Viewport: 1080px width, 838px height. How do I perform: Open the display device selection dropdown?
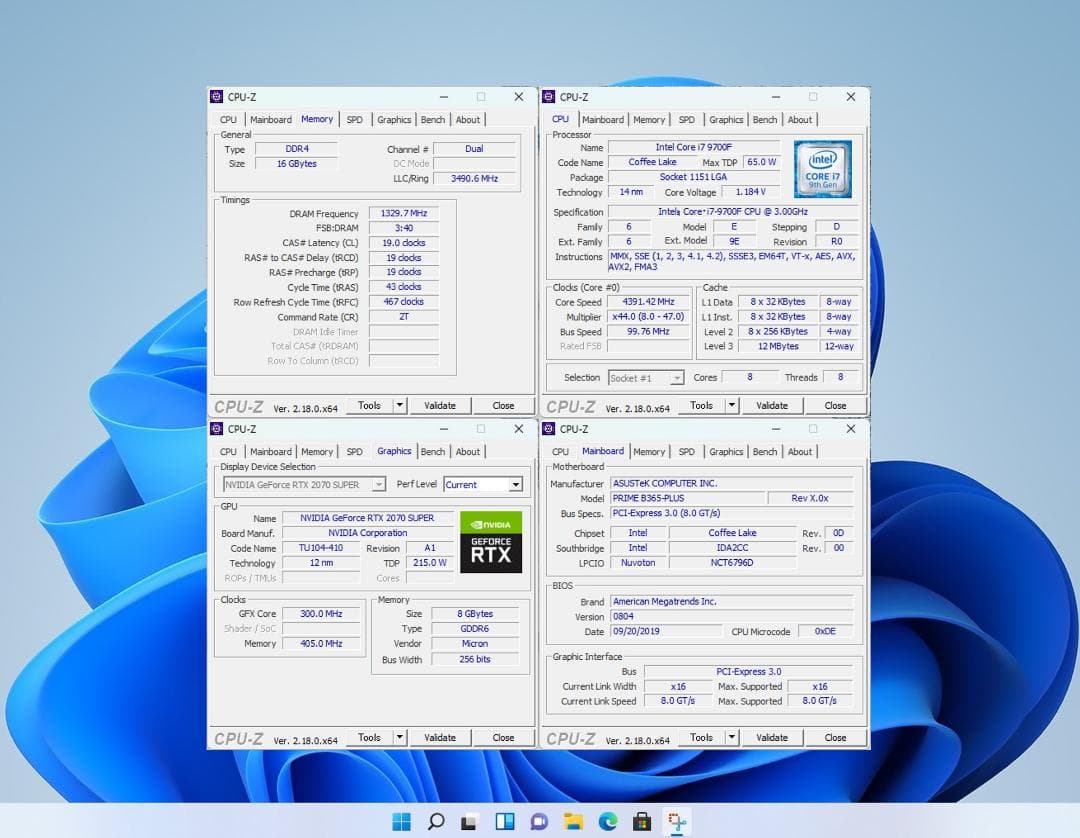coord(378,485)
